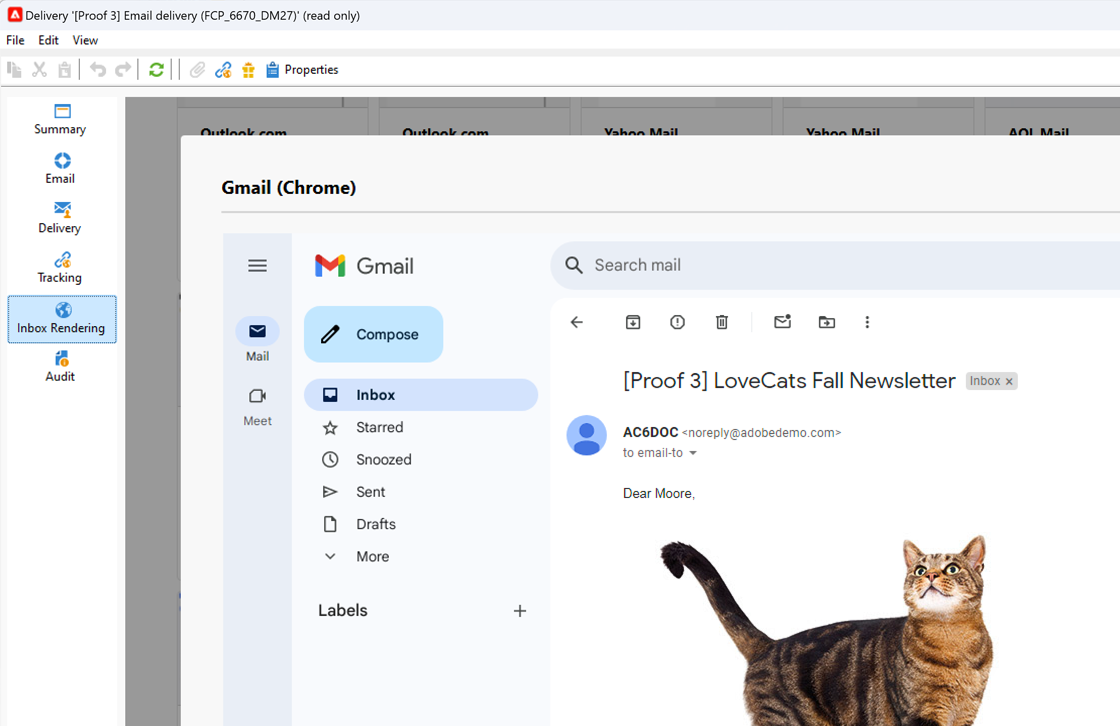Open the Tracking section icon
Screen dimensions: 1120x726
(63, 259)
